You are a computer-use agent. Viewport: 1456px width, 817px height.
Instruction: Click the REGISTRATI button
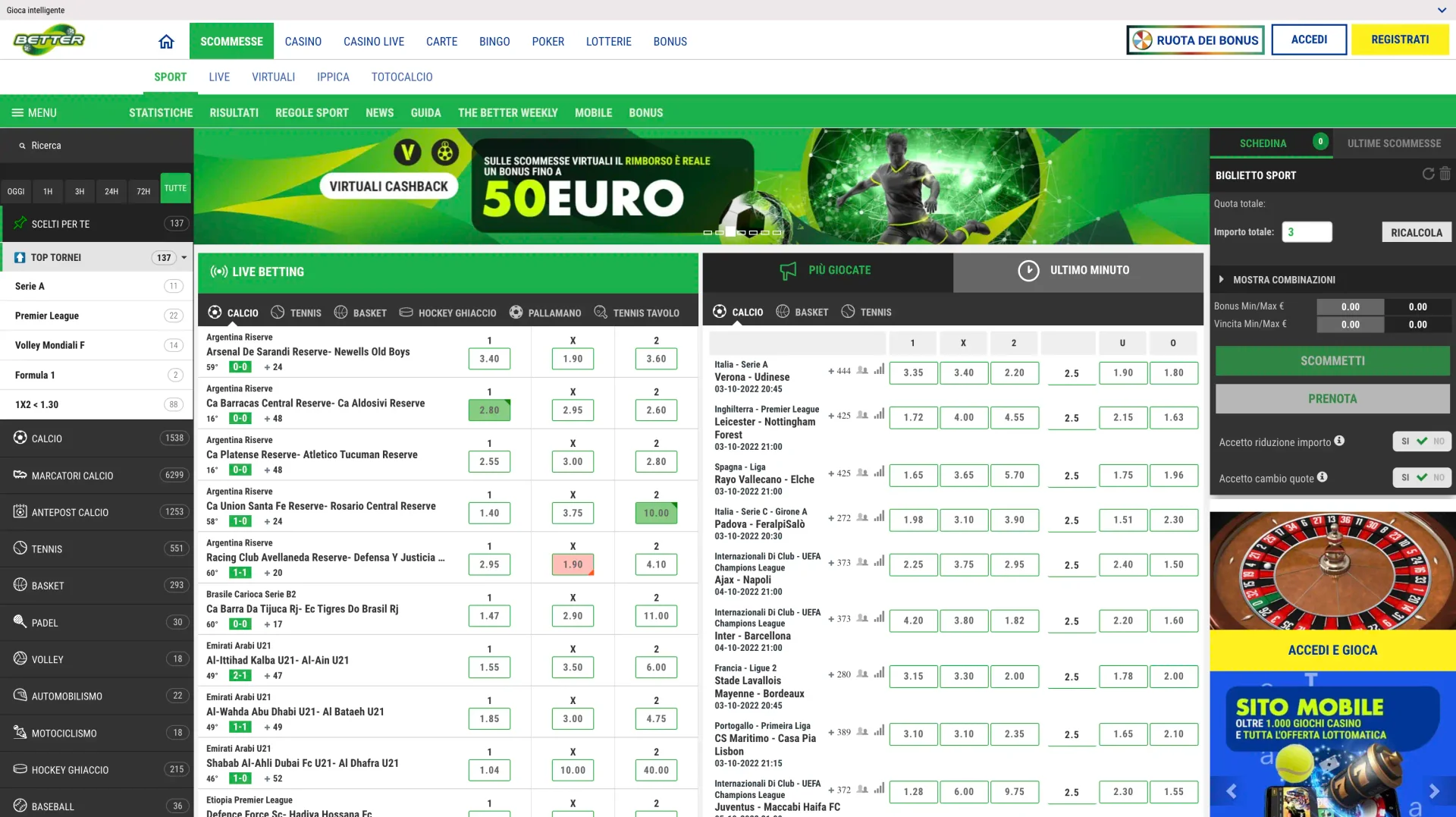coord(1400,39)
